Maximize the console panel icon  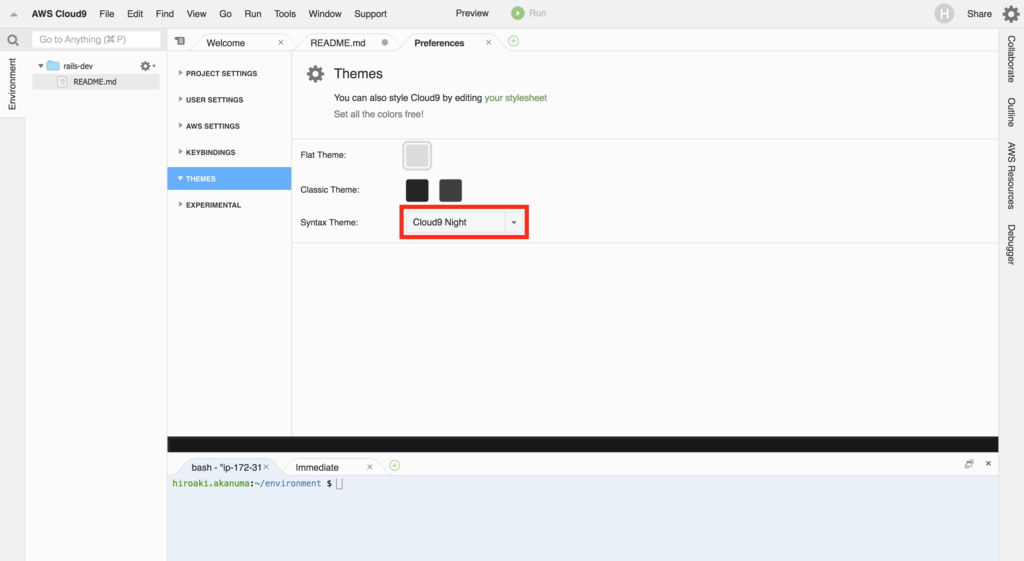pyautogui.click(x=969, y=464)
